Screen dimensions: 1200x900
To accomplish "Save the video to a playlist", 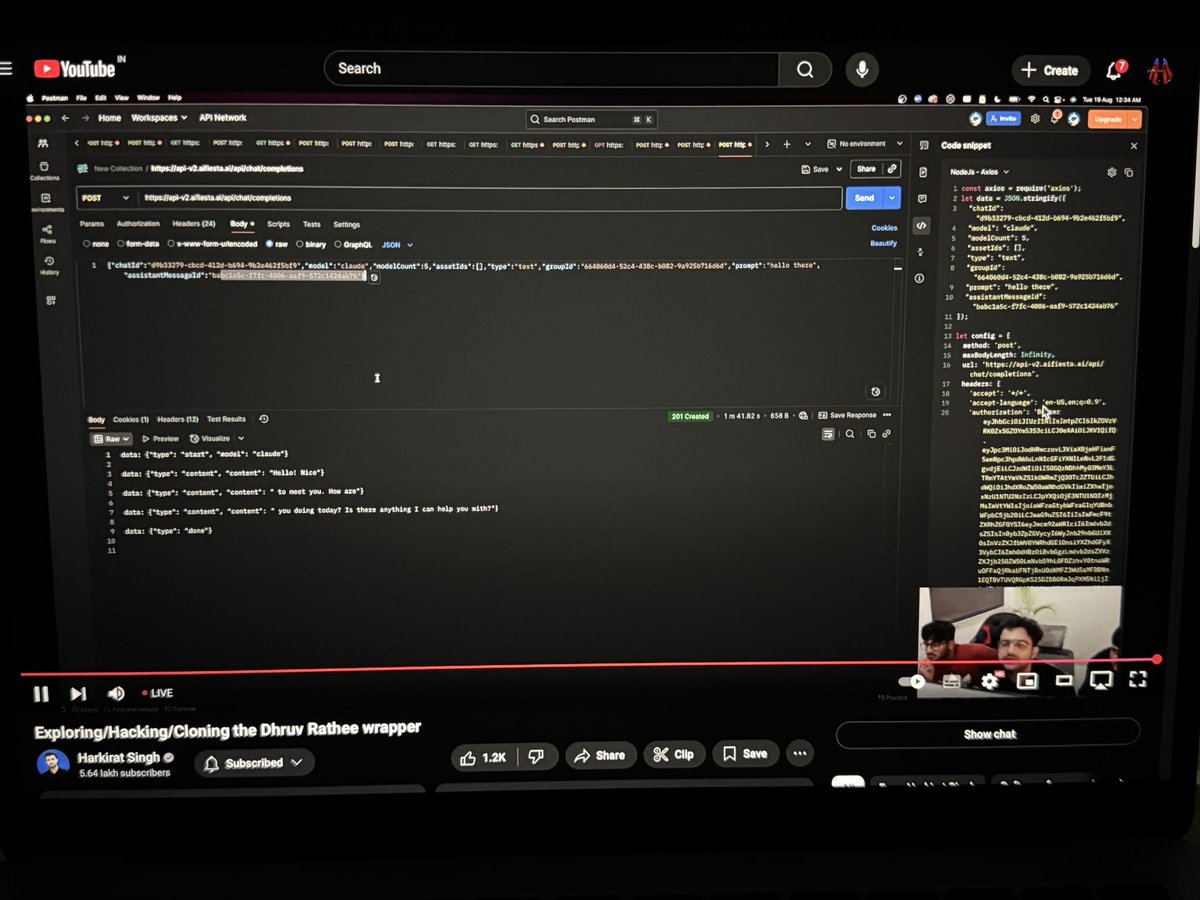I will (x=745, y=755).
